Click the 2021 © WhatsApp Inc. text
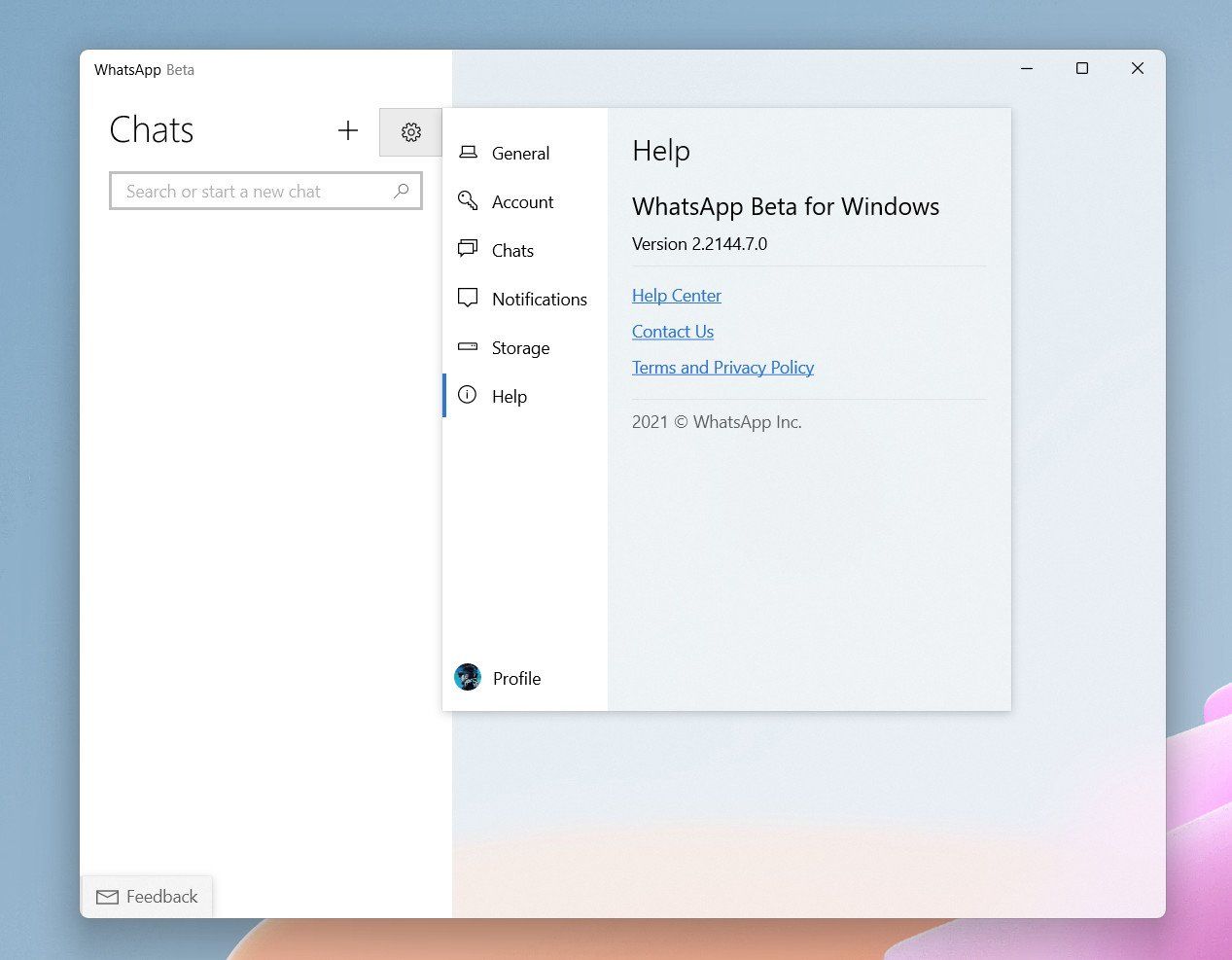Viewport: 1232px width, 960px height. click(717, 422)
